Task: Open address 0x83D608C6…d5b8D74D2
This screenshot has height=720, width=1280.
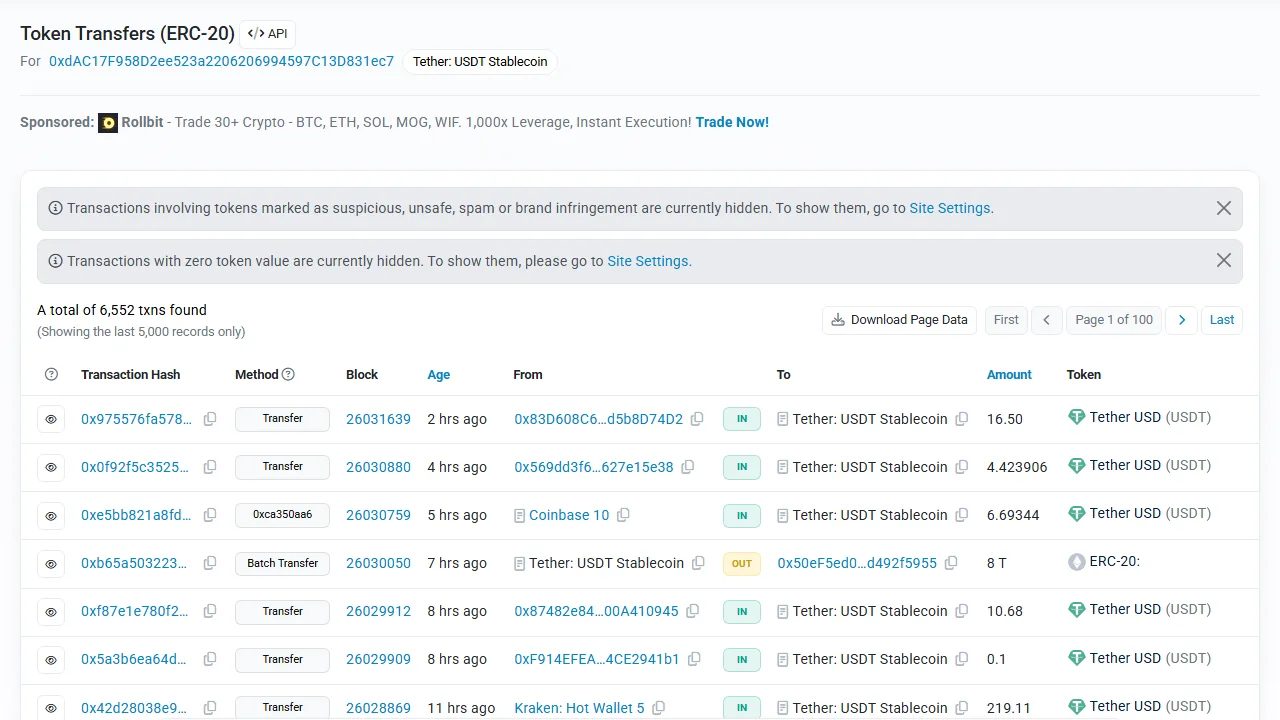Action: [x=598, y=419]
